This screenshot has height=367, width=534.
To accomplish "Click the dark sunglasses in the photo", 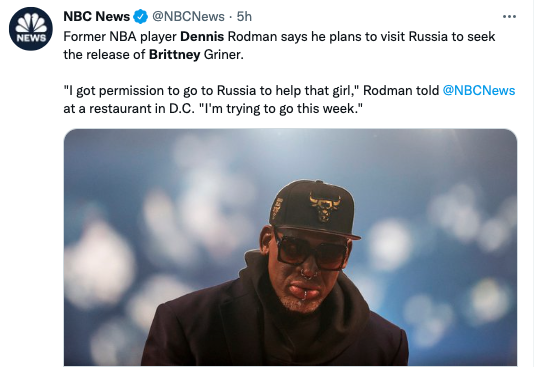I will pyautogui.click(x=312, y=250).
